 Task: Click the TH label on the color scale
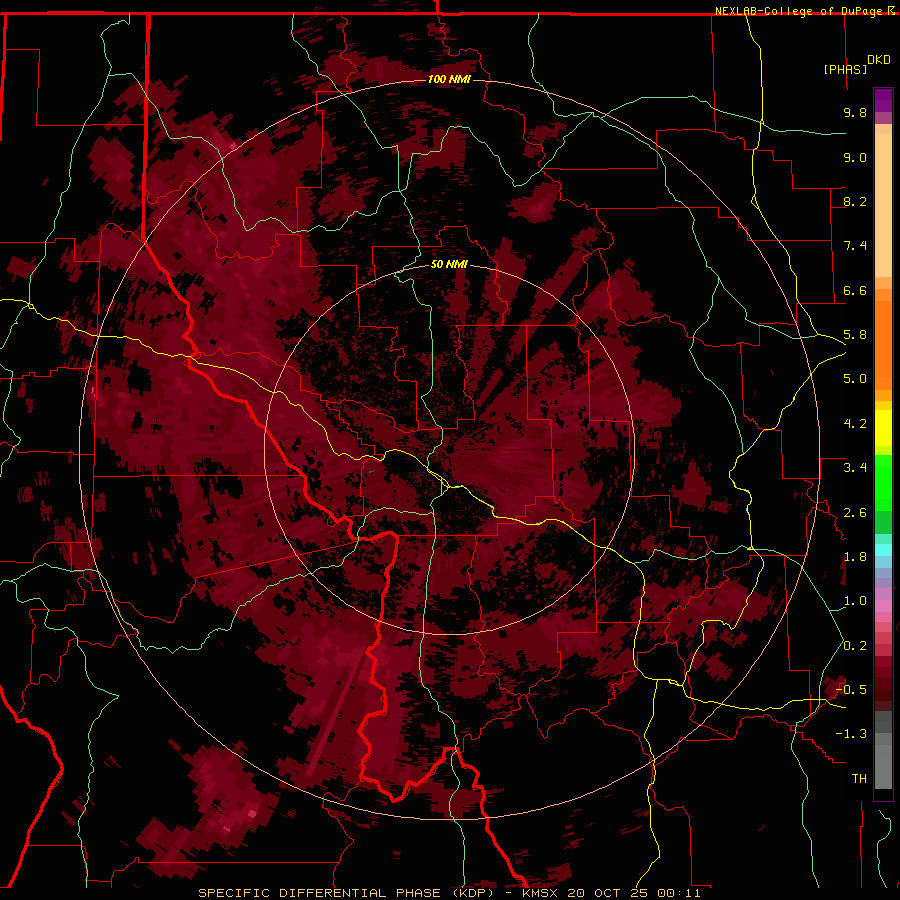point(859,779)
